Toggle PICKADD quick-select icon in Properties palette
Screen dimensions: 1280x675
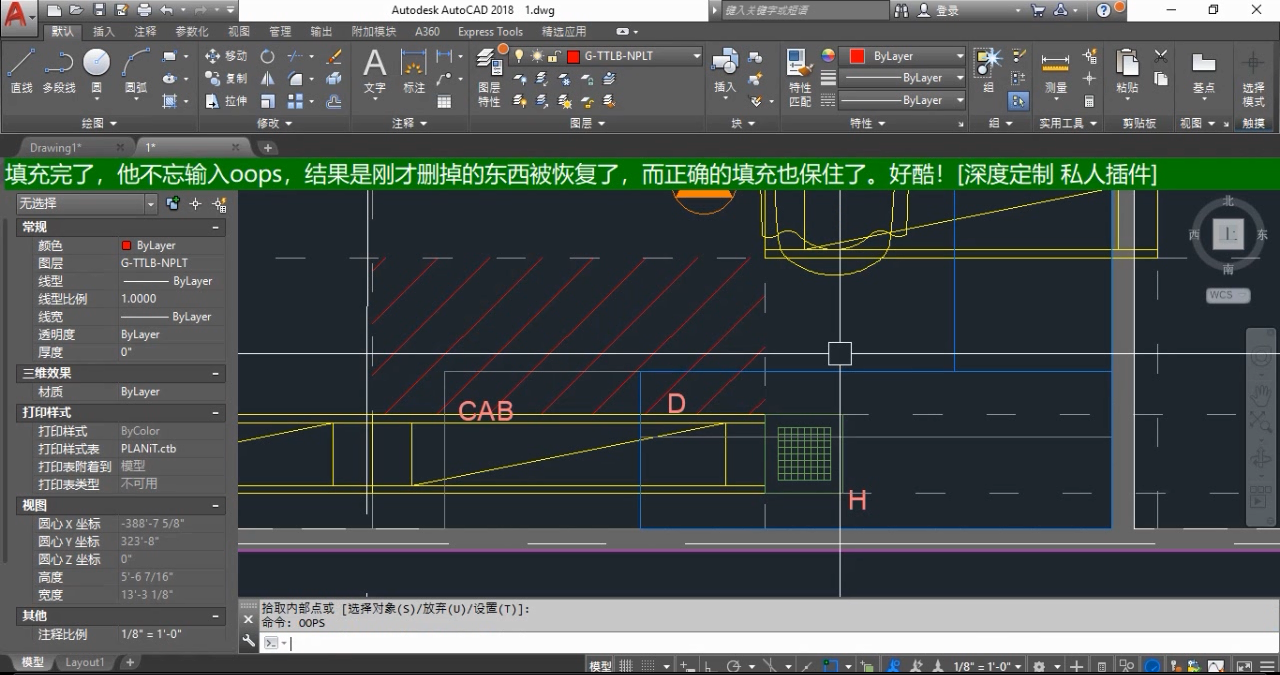click(x=174, y=204)
